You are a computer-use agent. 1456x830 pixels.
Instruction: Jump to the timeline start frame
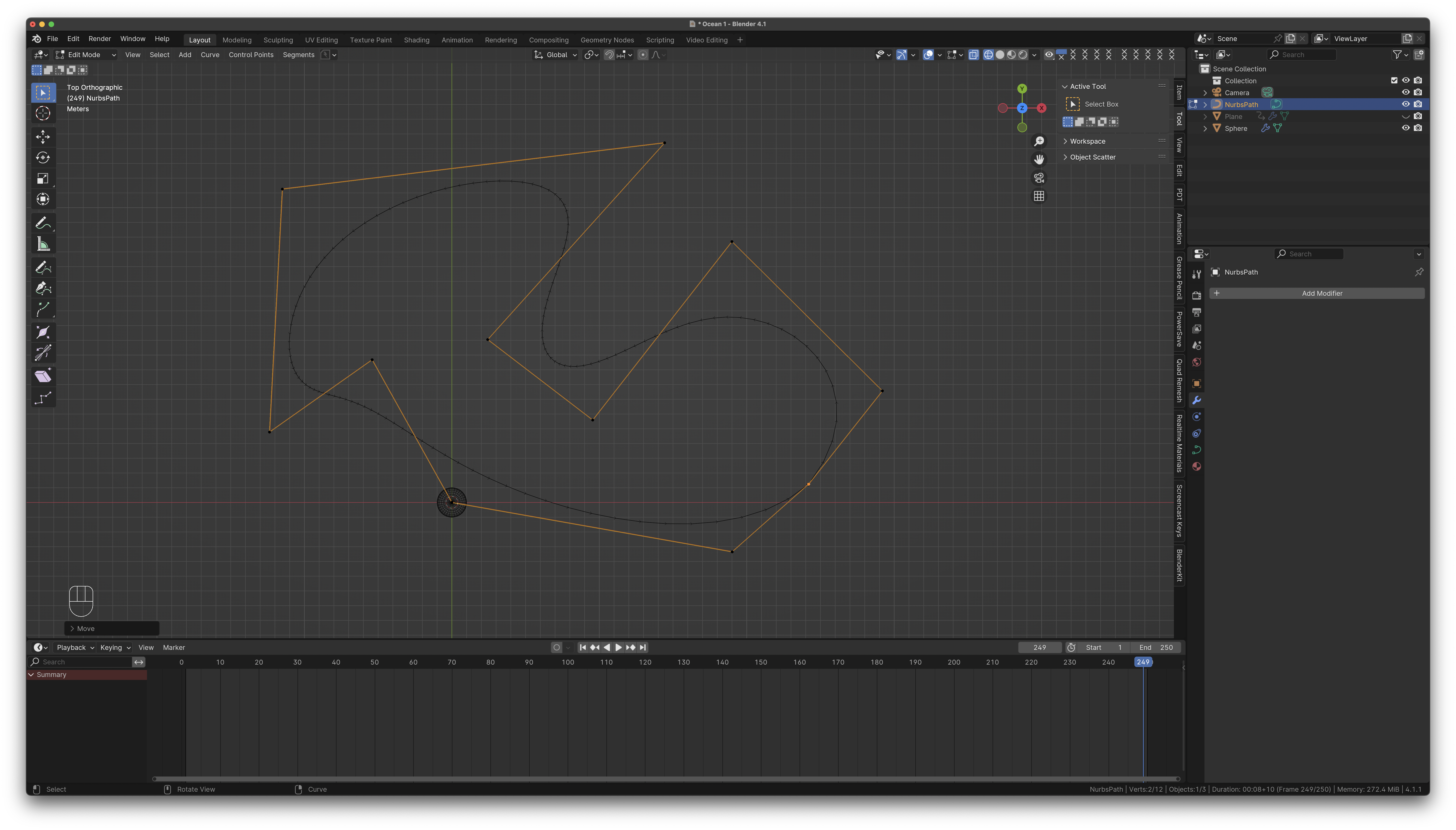(x=583, y=648)
